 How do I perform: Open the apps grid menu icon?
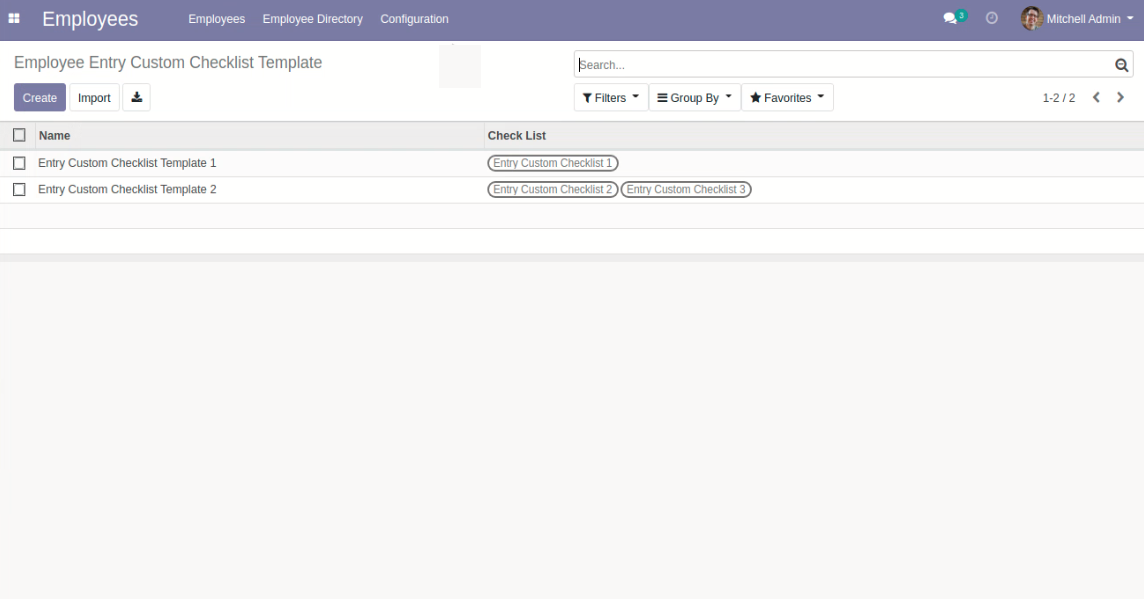coord(14,18)
